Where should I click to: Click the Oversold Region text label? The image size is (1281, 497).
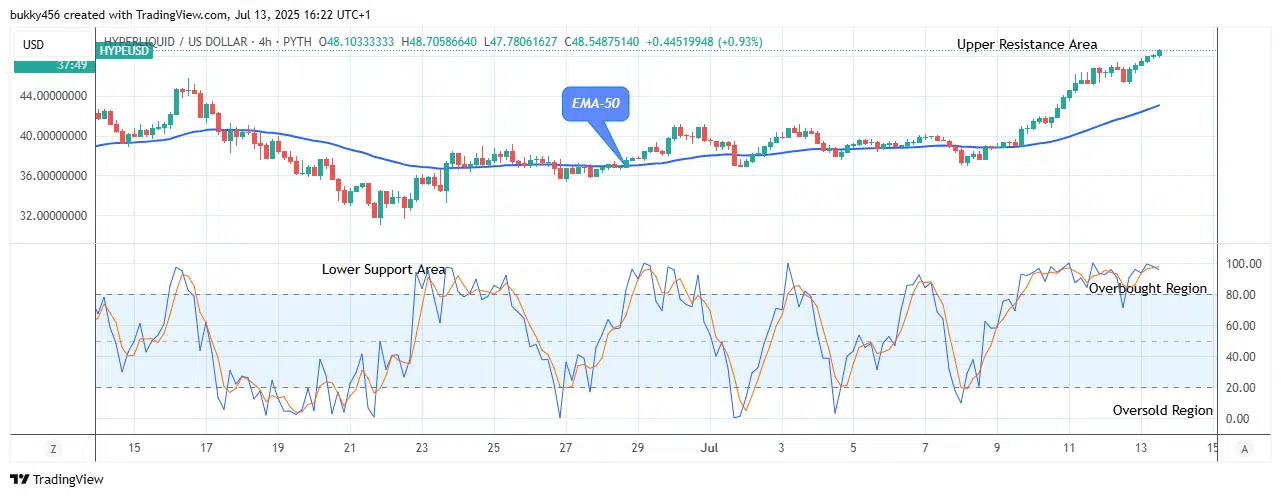point(1162,410)
